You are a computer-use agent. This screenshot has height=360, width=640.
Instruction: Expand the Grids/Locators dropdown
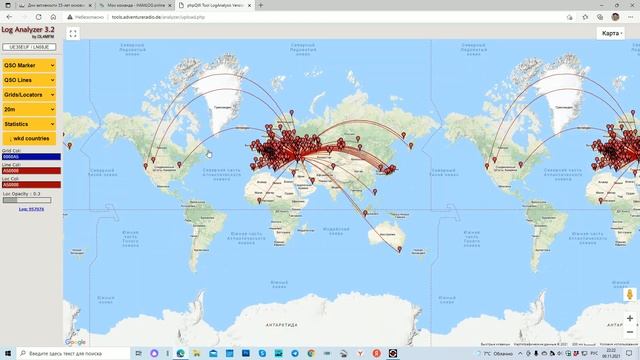tap(29, 95)
